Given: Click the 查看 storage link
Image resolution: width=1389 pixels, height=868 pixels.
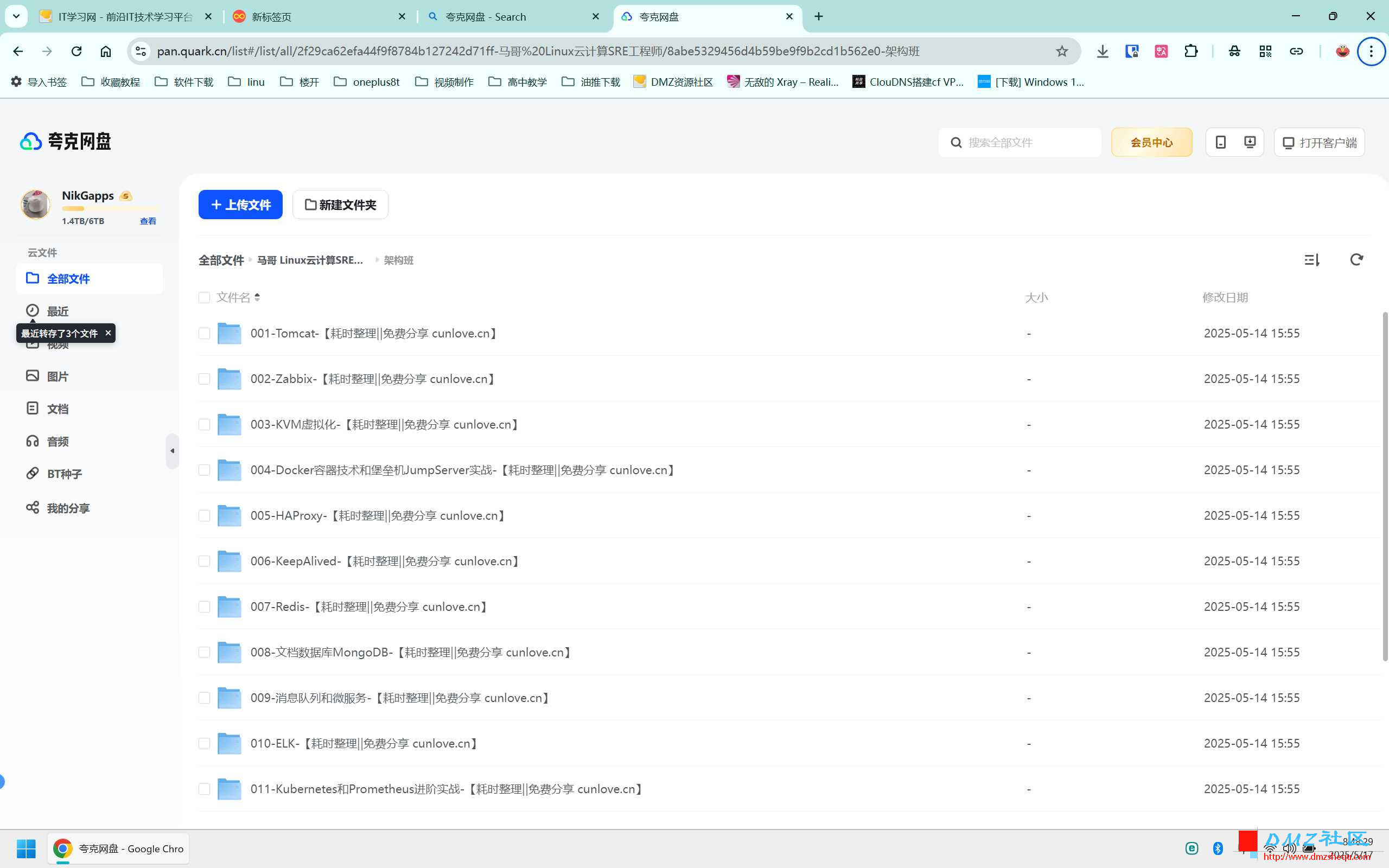Looking at the screenshot, I should coord(148,221).
